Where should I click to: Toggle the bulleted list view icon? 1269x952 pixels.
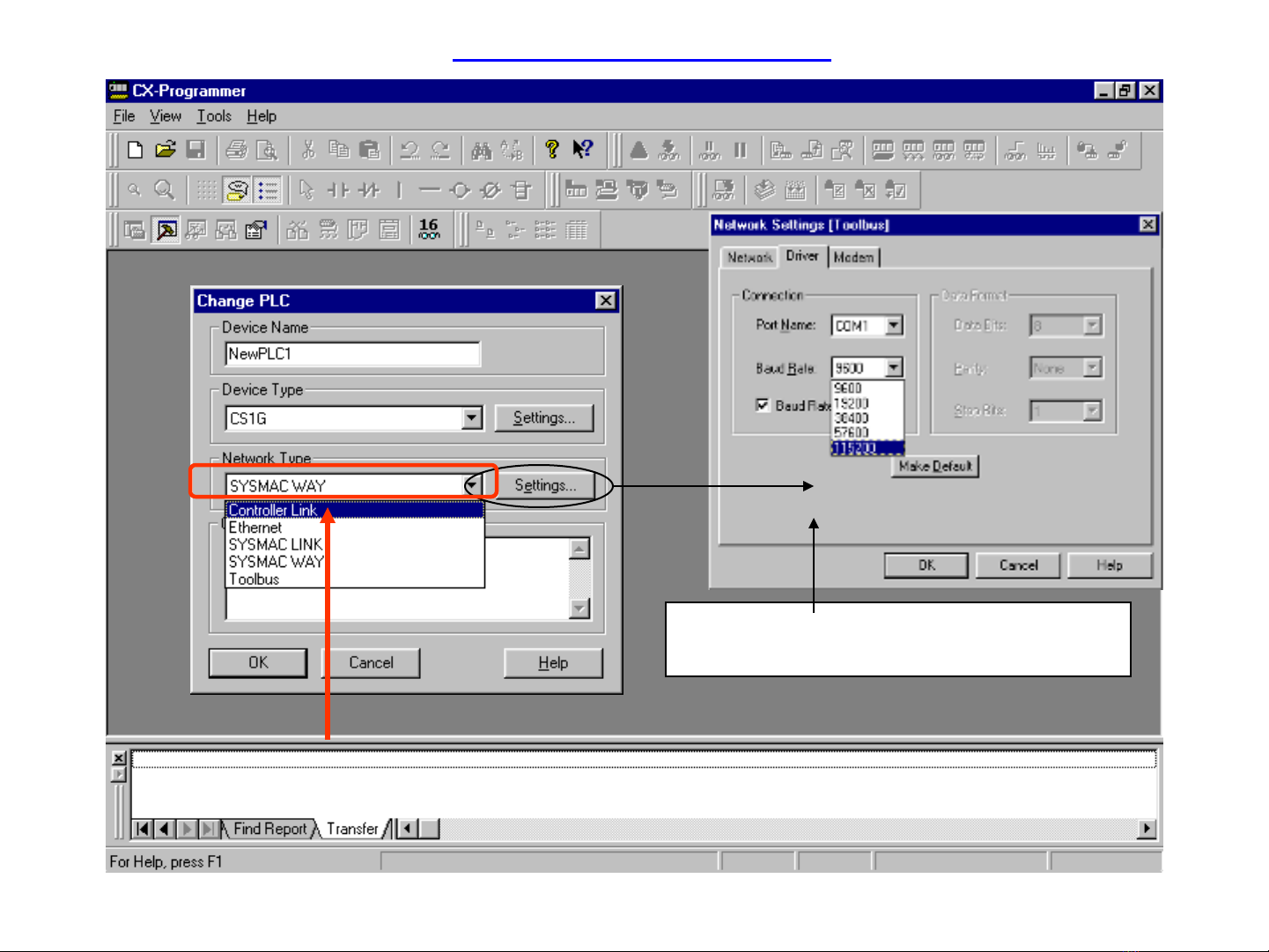point(267,189)
